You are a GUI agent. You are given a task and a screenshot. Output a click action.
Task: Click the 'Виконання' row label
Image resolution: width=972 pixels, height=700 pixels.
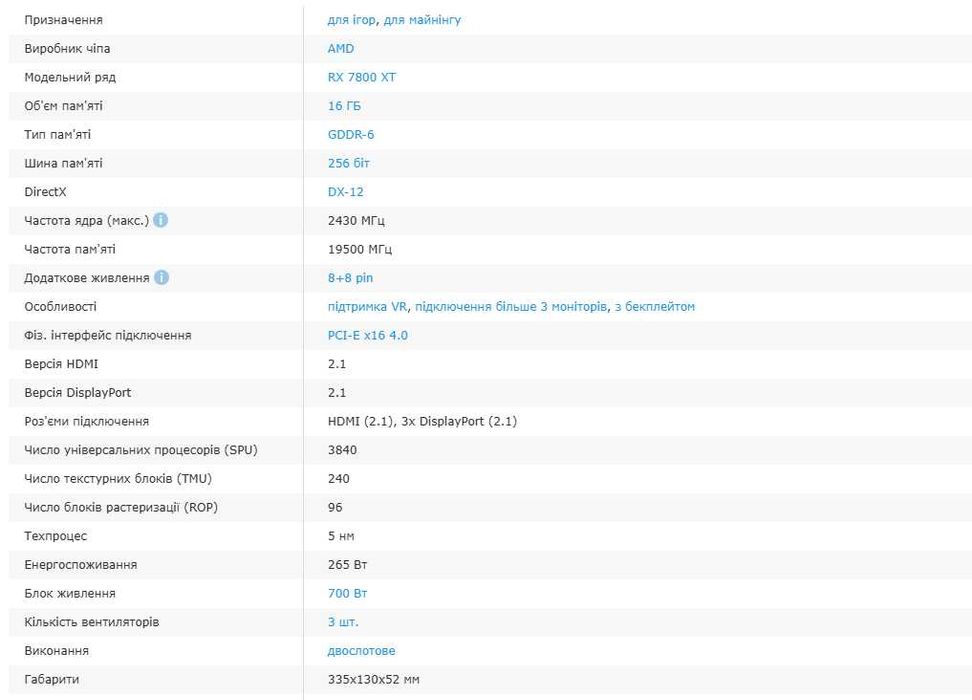click(x=56, y=650)
